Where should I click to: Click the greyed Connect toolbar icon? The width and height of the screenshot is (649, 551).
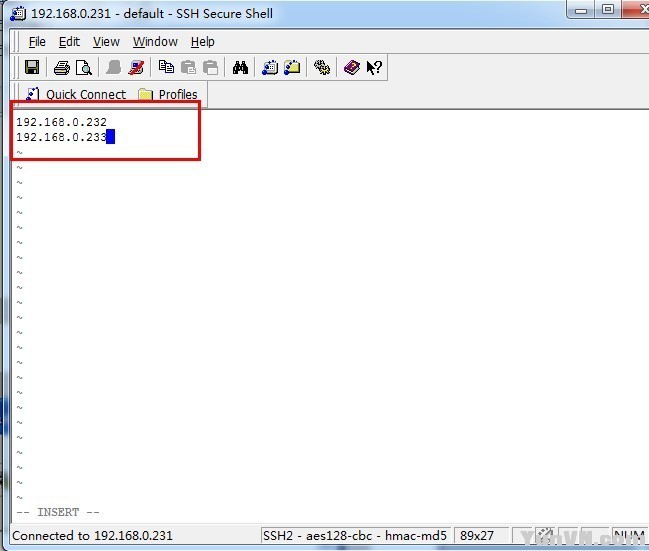click(x=113, y=67)
